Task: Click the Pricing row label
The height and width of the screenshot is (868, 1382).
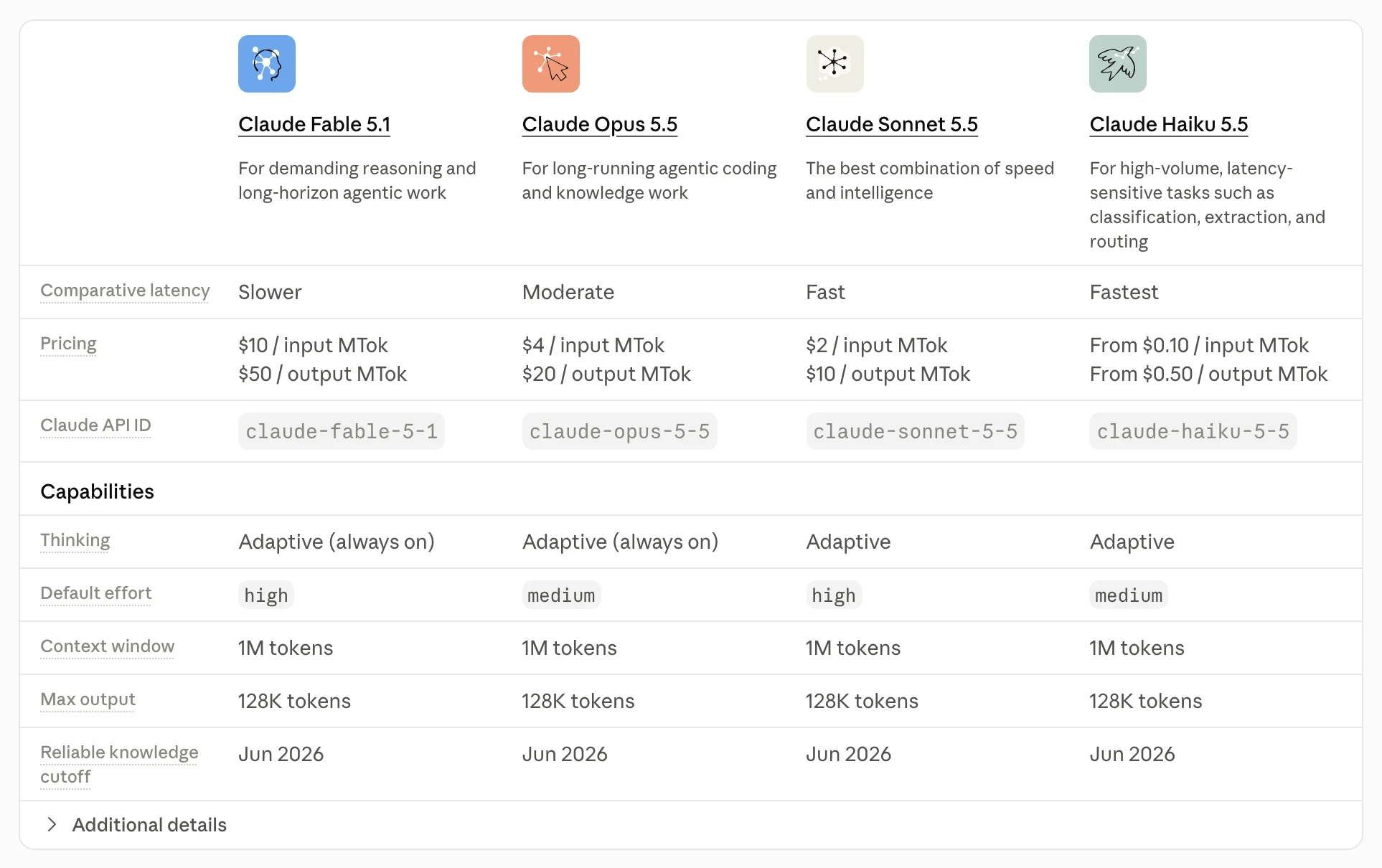Action: click(x=68, y=344)
